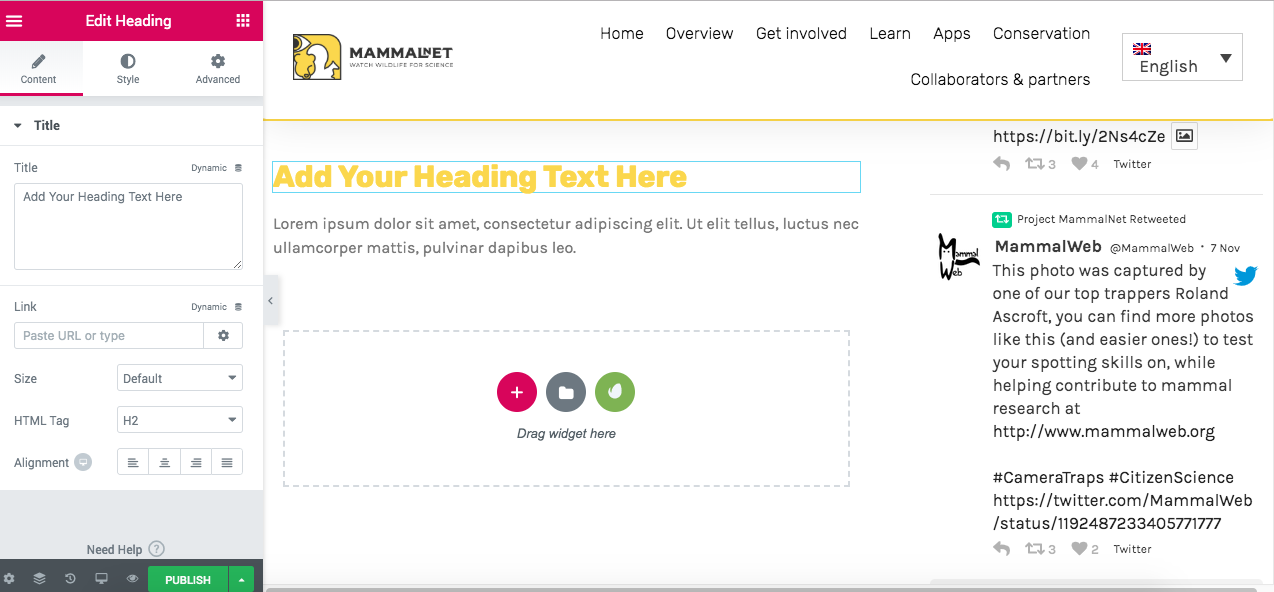1274x592 pixels.
Task: Open responsive mode desktop icon
Action: [101, 579]
